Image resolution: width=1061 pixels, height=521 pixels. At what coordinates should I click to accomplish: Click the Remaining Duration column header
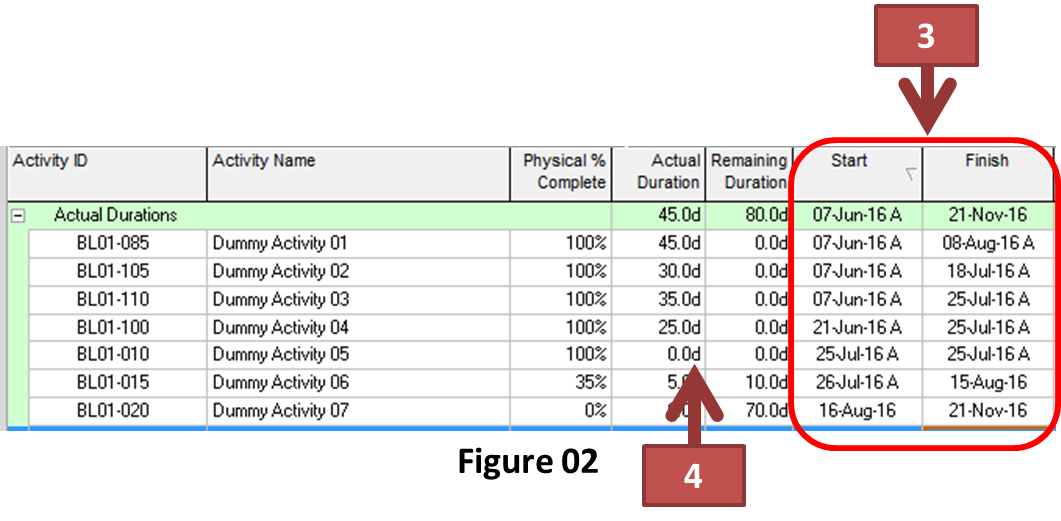coord(748,174)
